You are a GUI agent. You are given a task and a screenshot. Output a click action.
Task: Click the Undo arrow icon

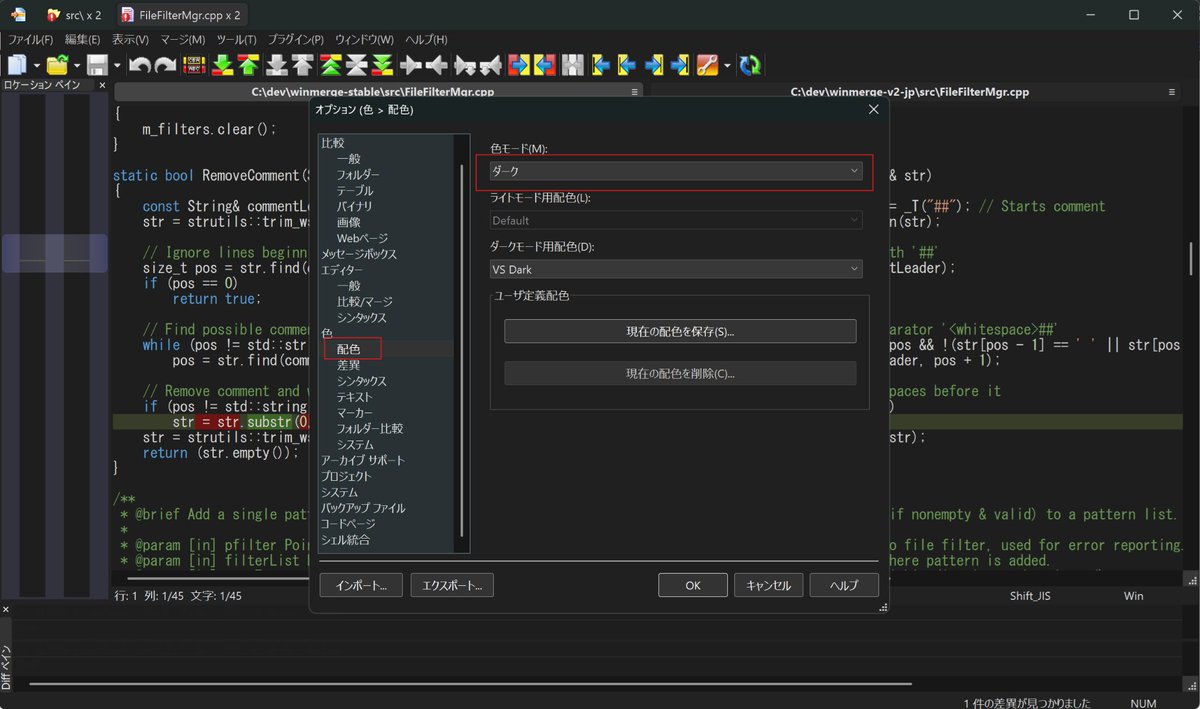[x=140, y=65]
